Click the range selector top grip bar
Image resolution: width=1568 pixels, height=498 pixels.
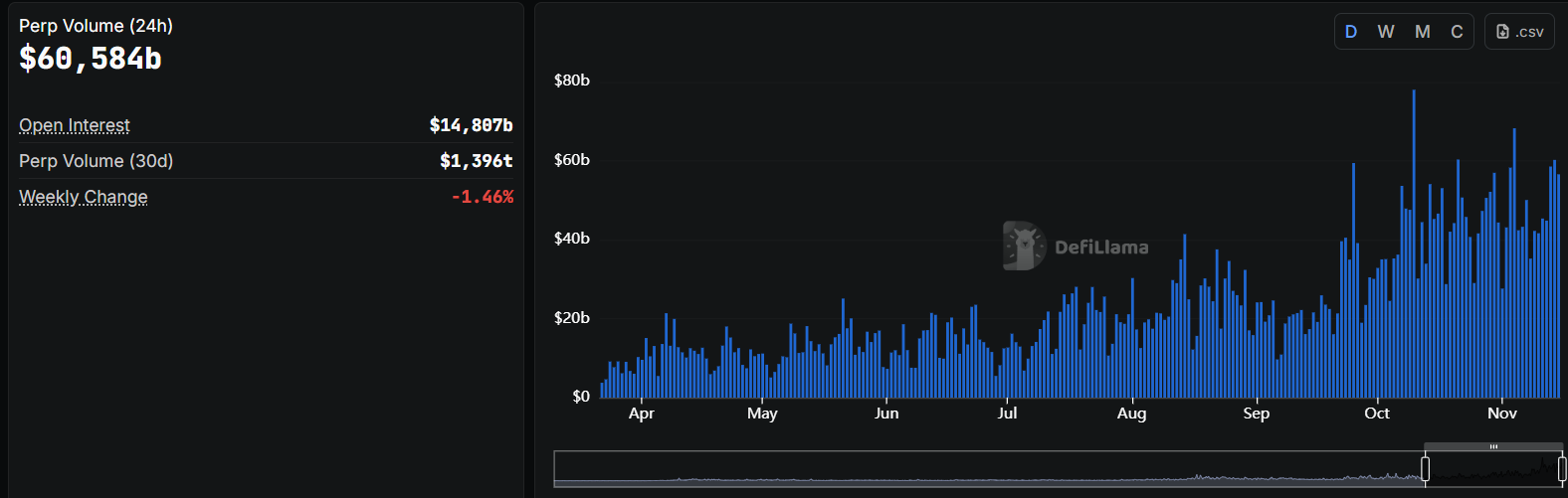pos(1493,446)
